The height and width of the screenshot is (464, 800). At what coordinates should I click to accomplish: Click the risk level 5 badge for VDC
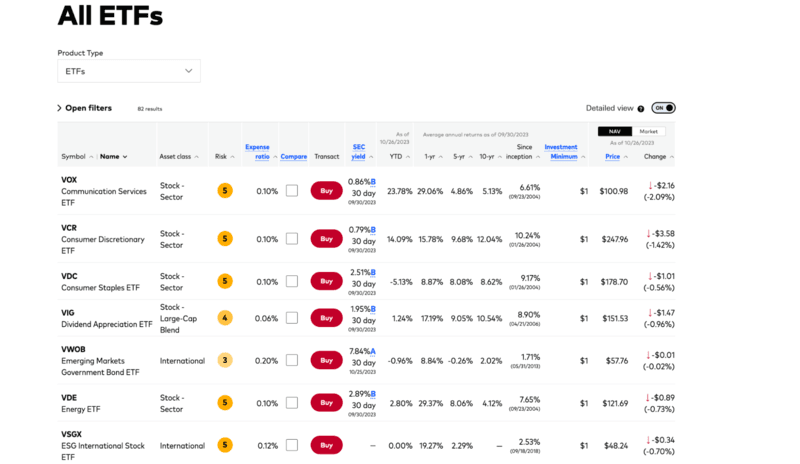click(225, 281)
